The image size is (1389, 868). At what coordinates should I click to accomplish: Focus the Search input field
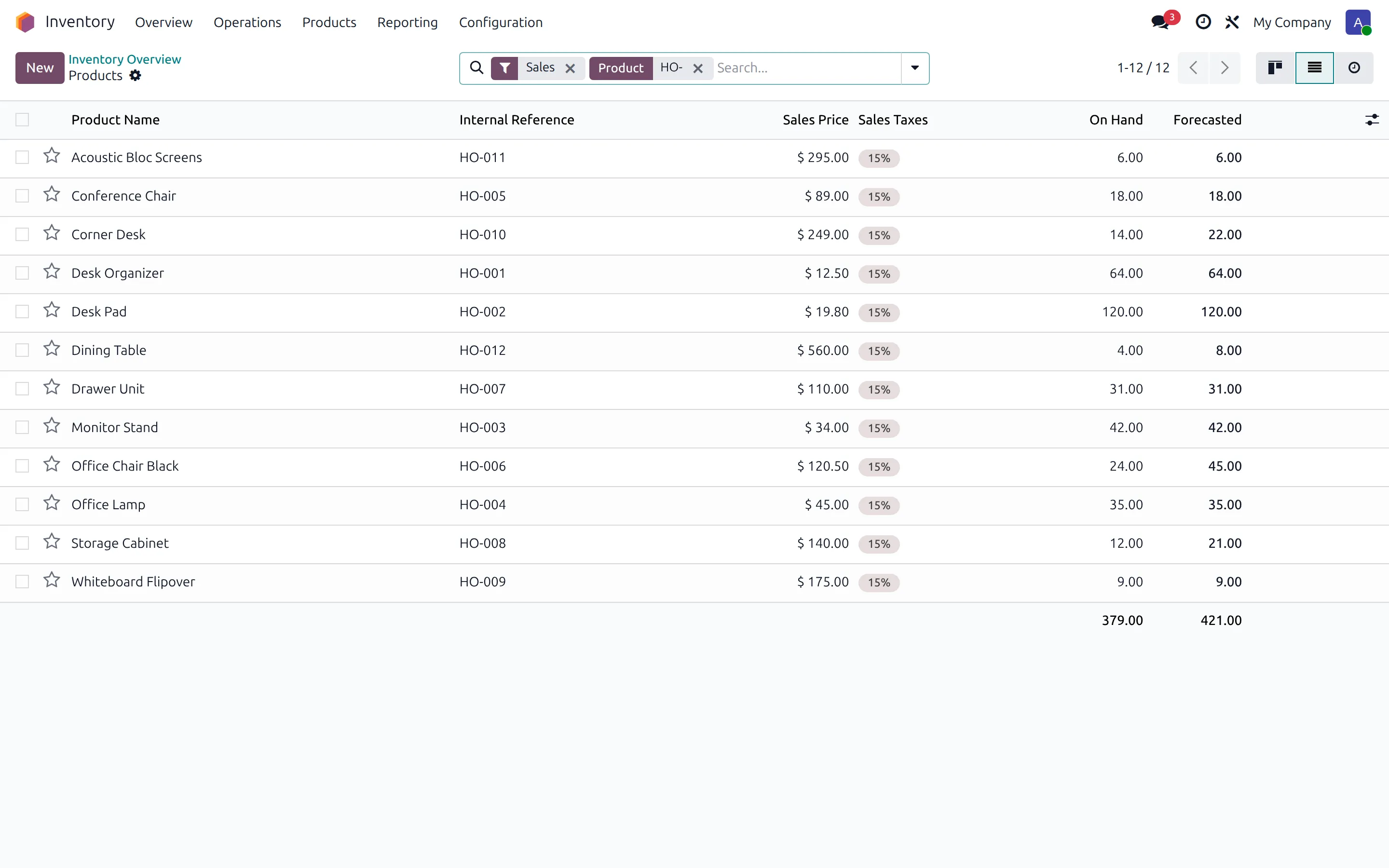click(806, 68)
